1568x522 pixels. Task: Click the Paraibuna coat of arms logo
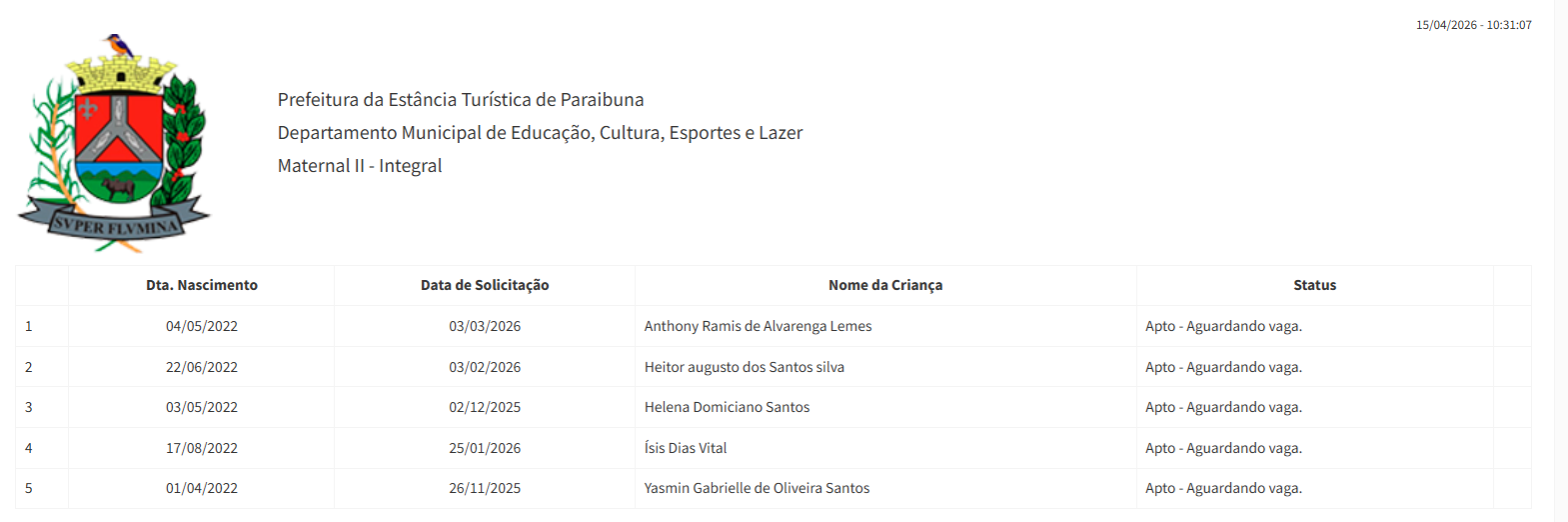[114, 144]
